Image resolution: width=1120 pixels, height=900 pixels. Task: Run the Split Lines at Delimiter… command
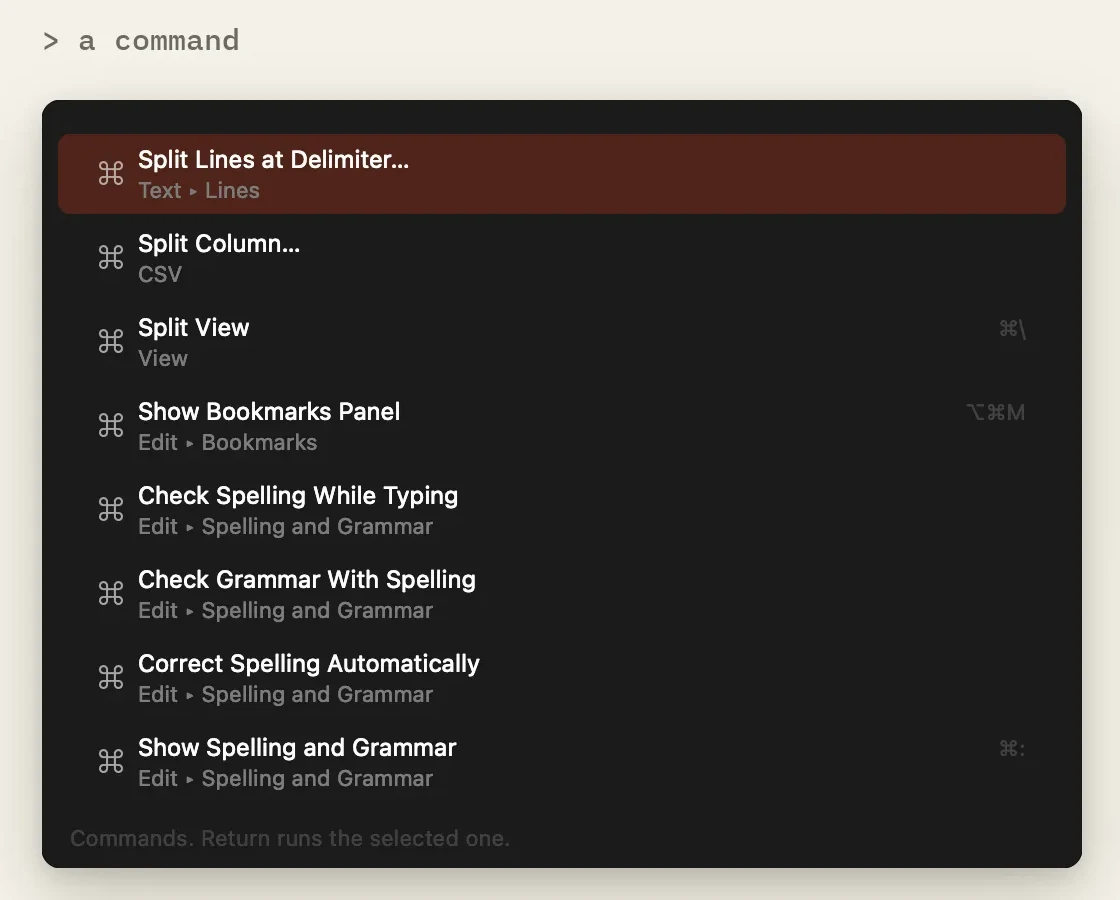click(561, 174)
